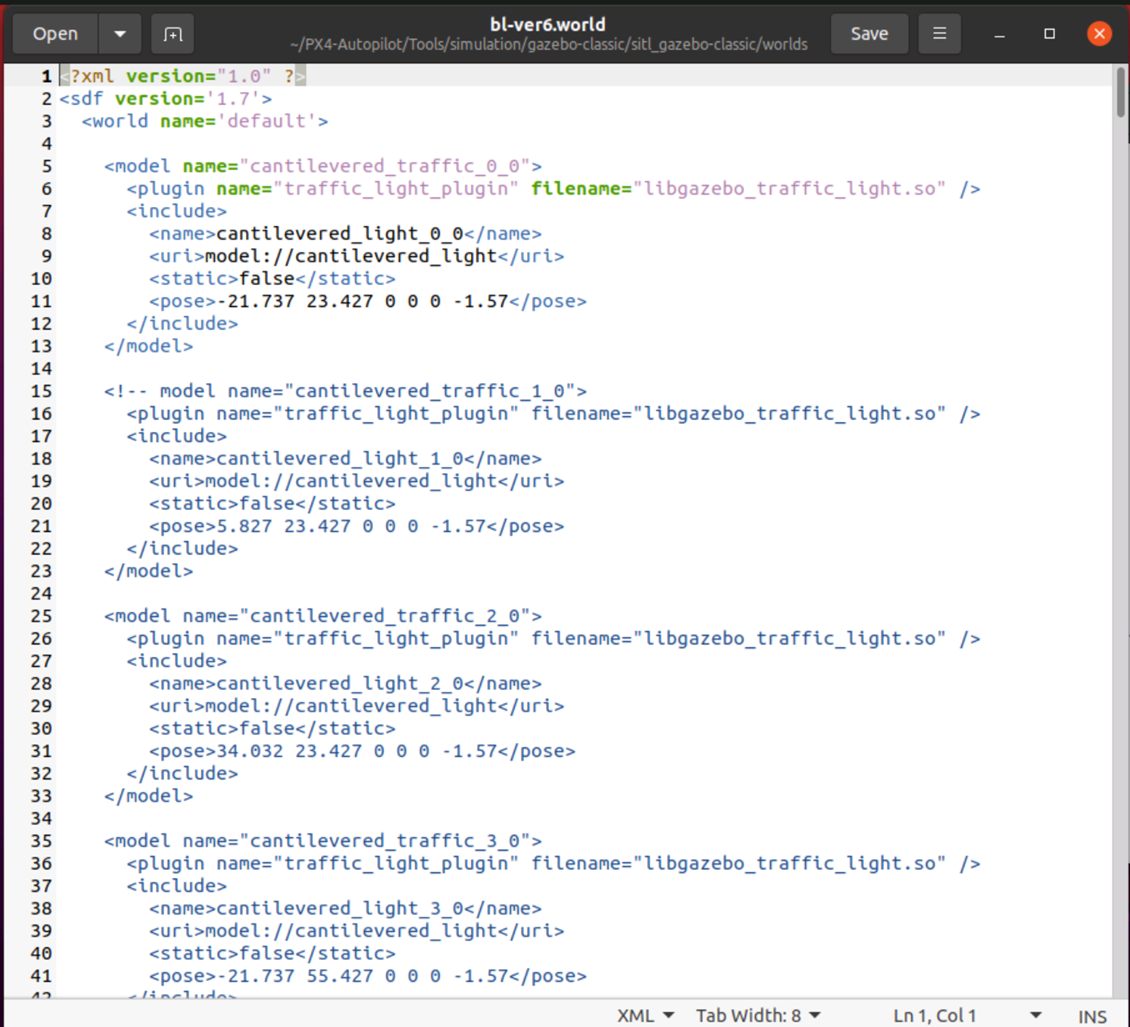Viewport: 1130px width, 1027px height.
Task: Create a new document with the tab icon
Action: click(x=173, y=34)
